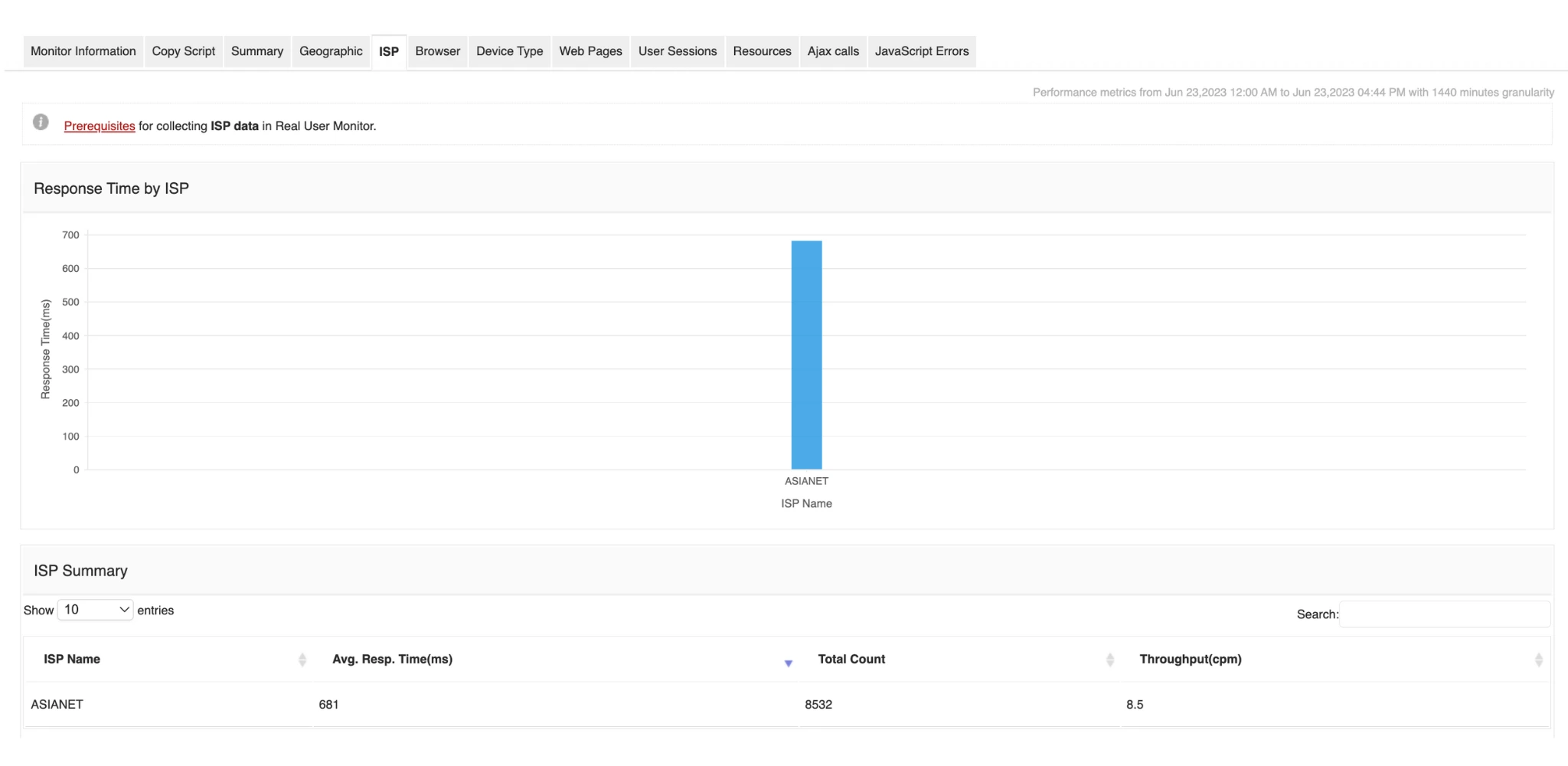Click the Response Time by ISP heading
1568x766 pixels.
tap(111, 188)
